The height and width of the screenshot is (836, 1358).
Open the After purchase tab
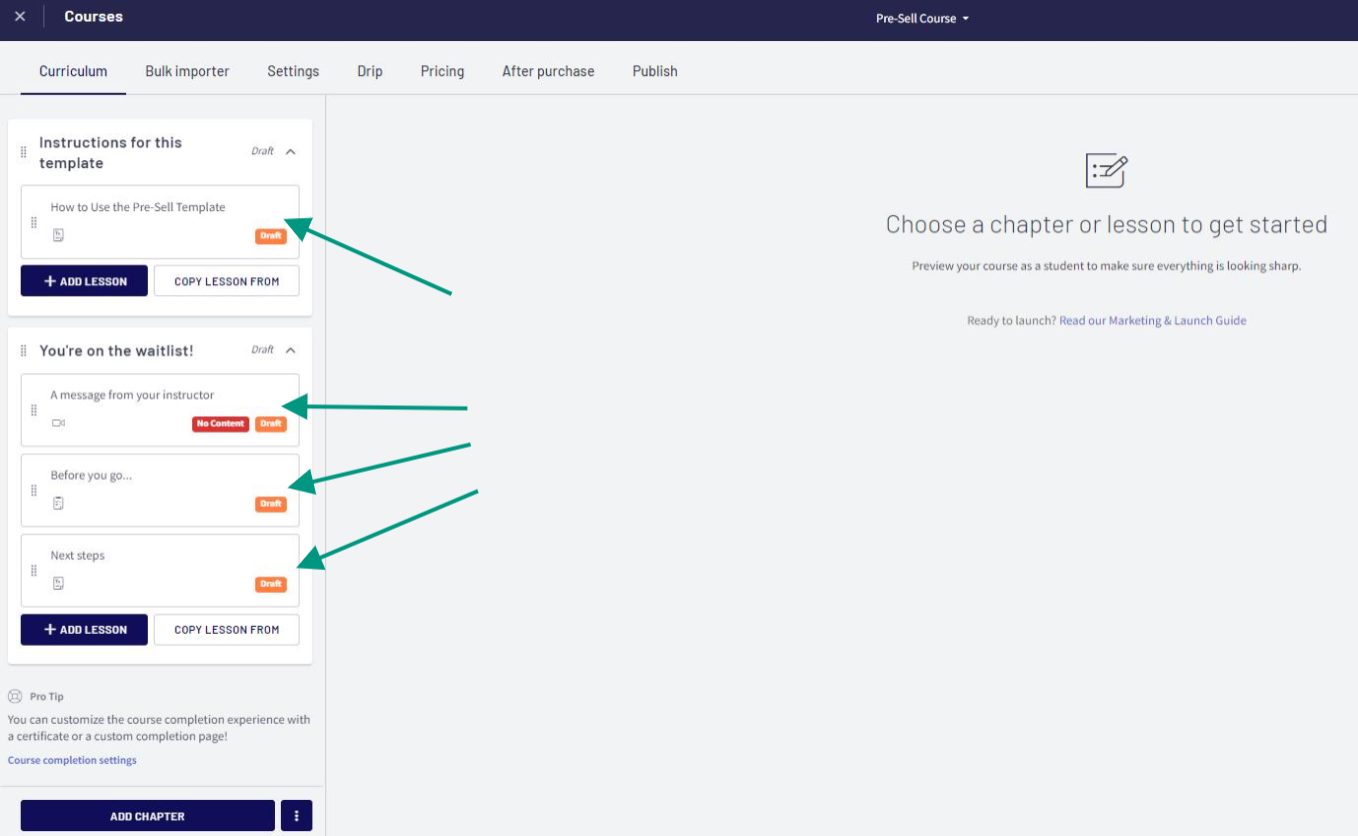tap(548, 71)
